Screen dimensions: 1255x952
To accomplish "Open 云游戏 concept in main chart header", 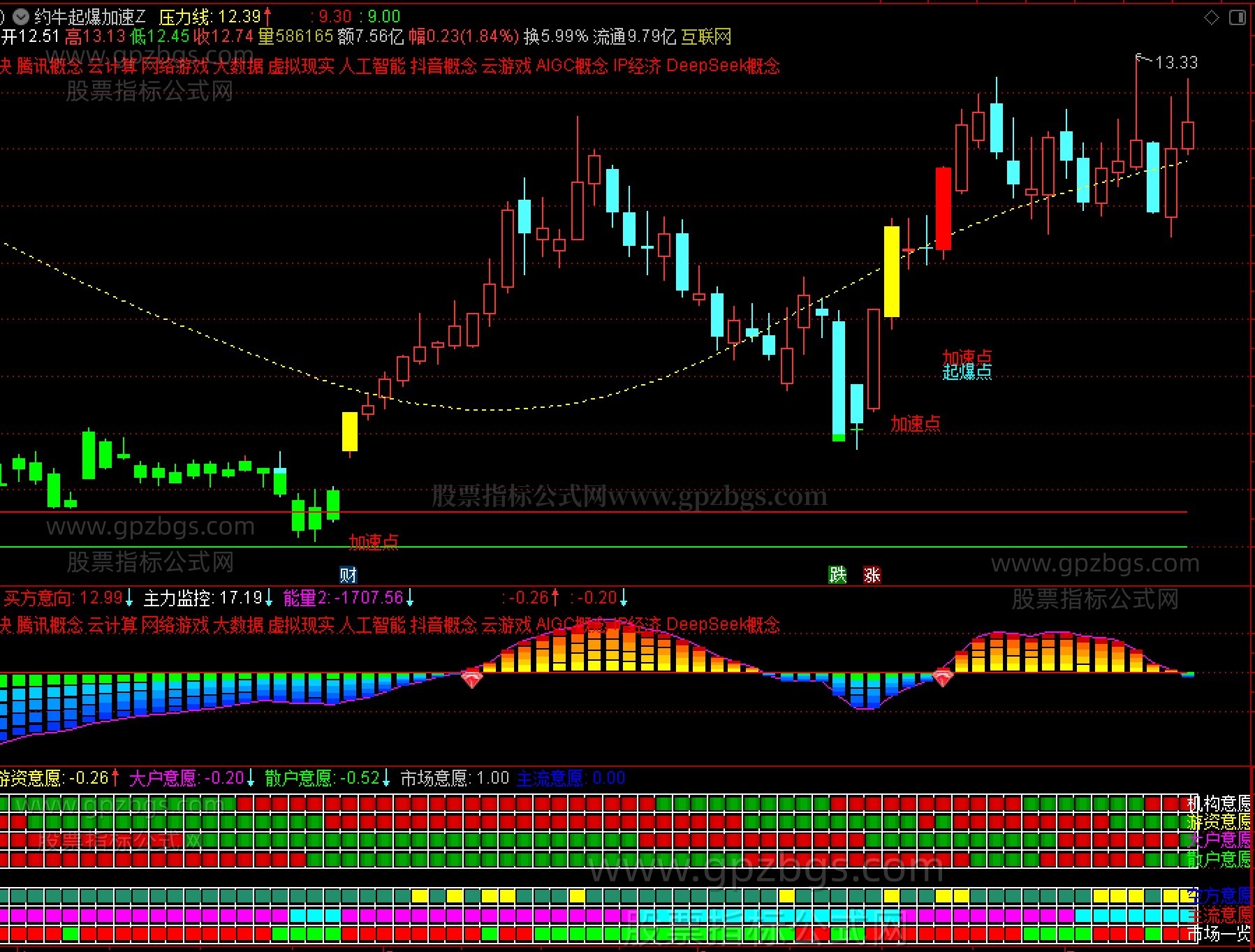I will [x=506, y=66].
